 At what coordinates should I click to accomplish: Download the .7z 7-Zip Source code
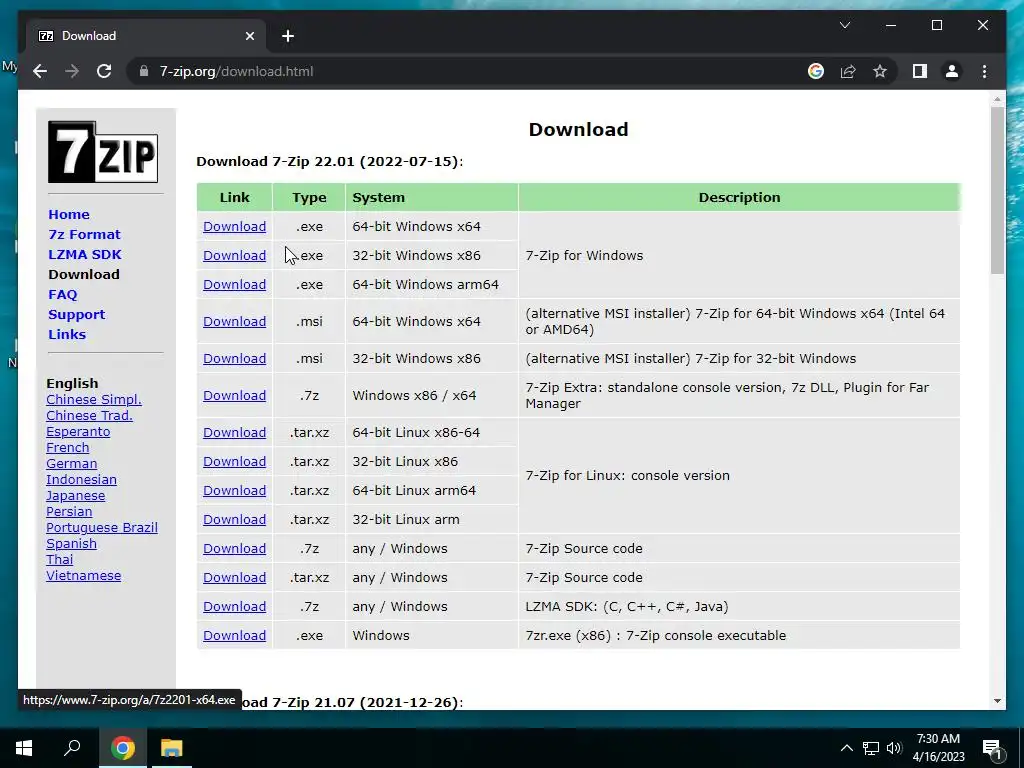[234, 549]
